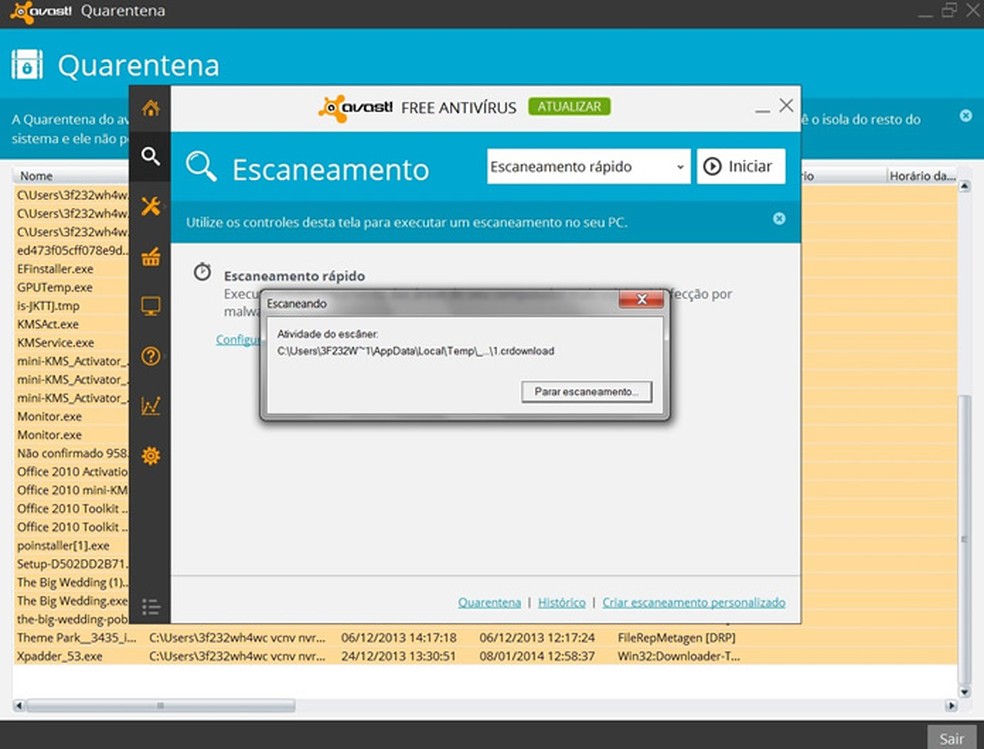Click Parar escaneamento button
Screen dimensions: 984x749
point(586,391)
